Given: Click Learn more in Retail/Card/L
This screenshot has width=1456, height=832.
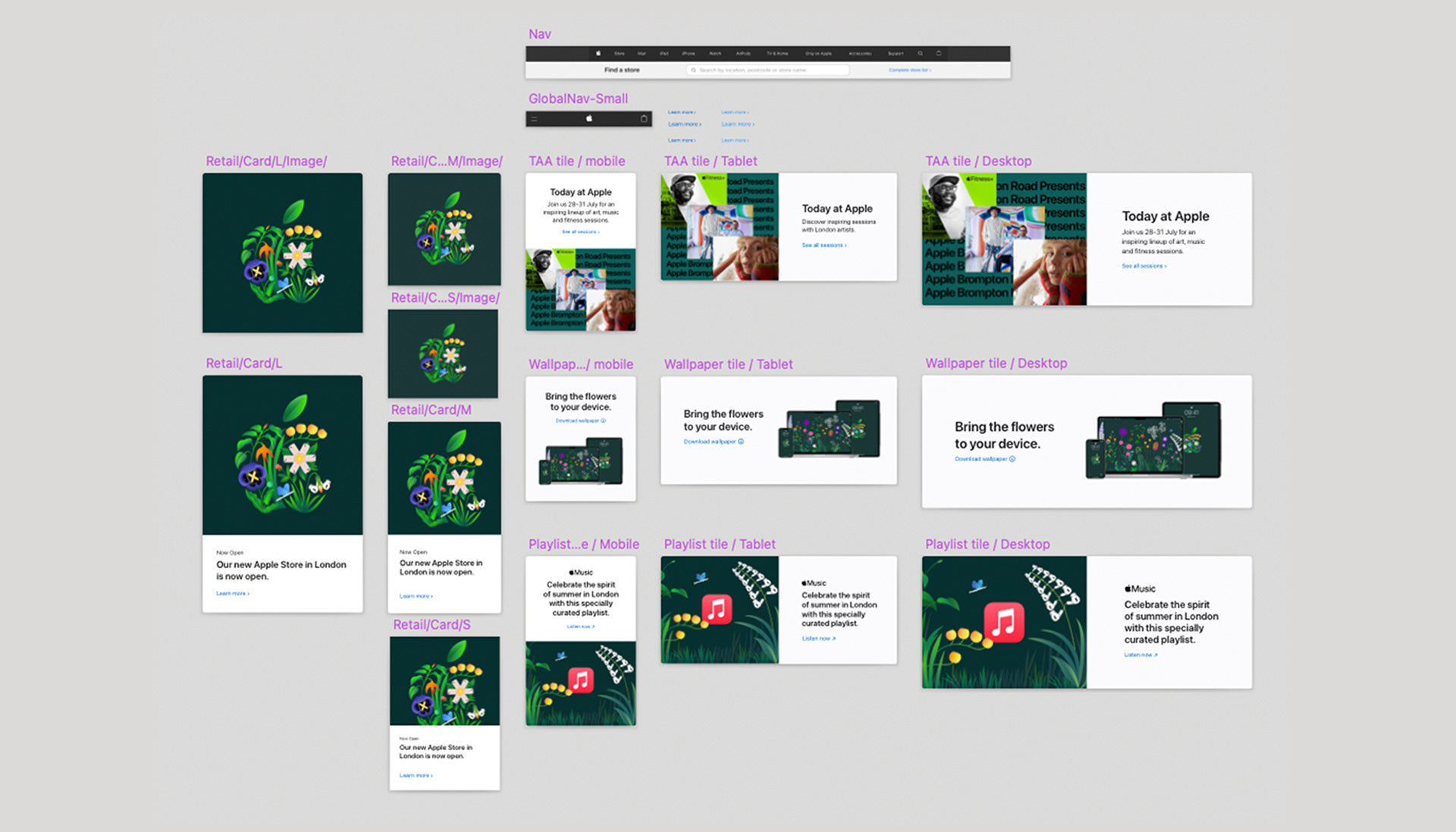Looking at the screenshot, I should point(233,594).
